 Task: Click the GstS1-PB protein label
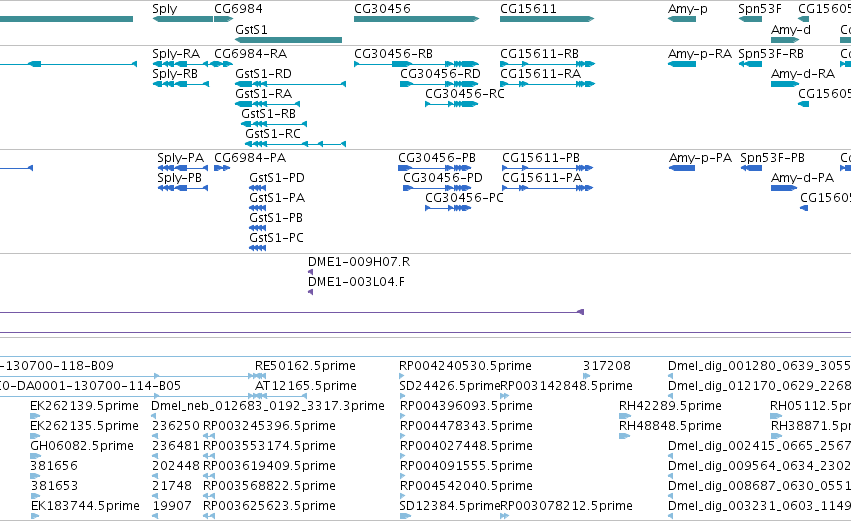276,218
